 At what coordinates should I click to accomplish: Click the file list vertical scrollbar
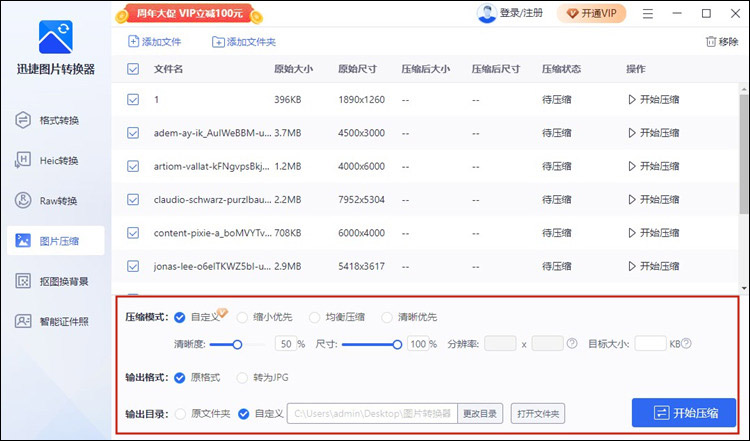click(744, 153)
